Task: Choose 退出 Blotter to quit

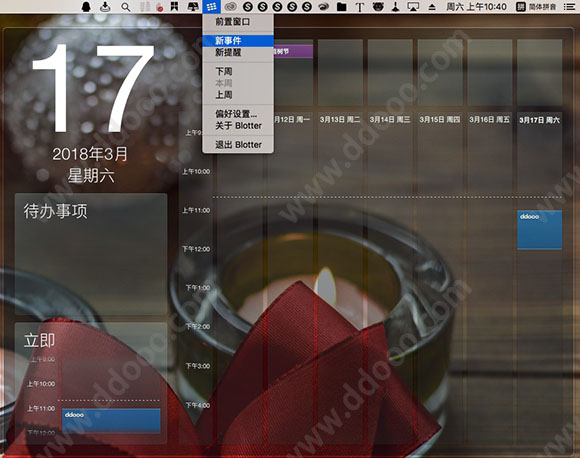Action: point(238,145)
